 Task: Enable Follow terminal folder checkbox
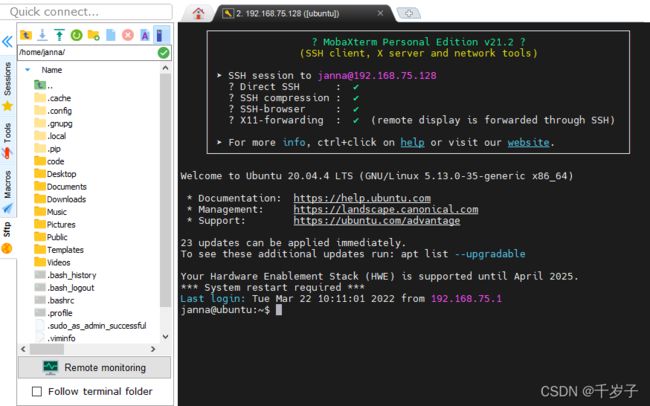[x=37, y=391]
